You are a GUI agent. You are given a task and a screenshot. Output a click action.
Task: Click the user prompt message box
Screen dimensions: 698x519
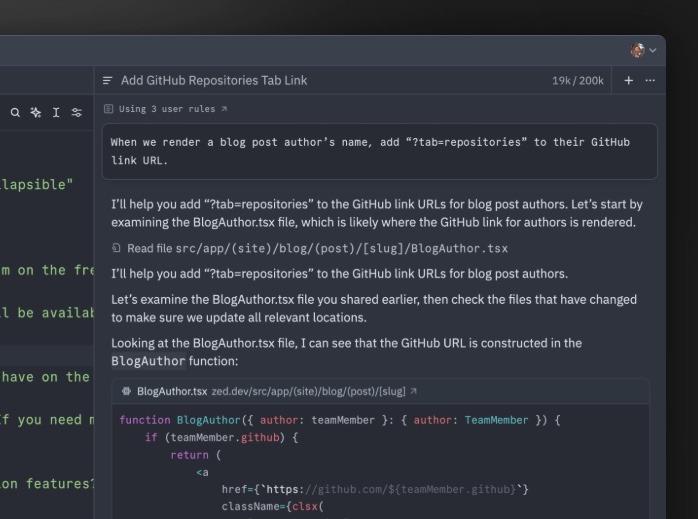[x=380, y=151]
